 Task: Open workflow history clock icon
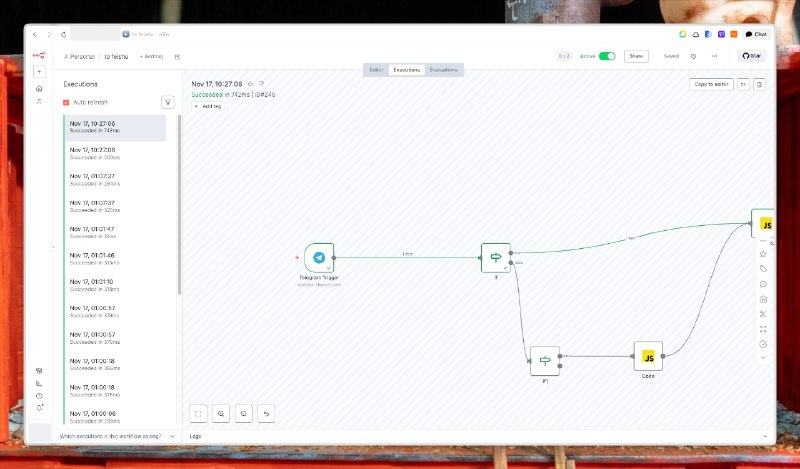[x=694, y=56]
